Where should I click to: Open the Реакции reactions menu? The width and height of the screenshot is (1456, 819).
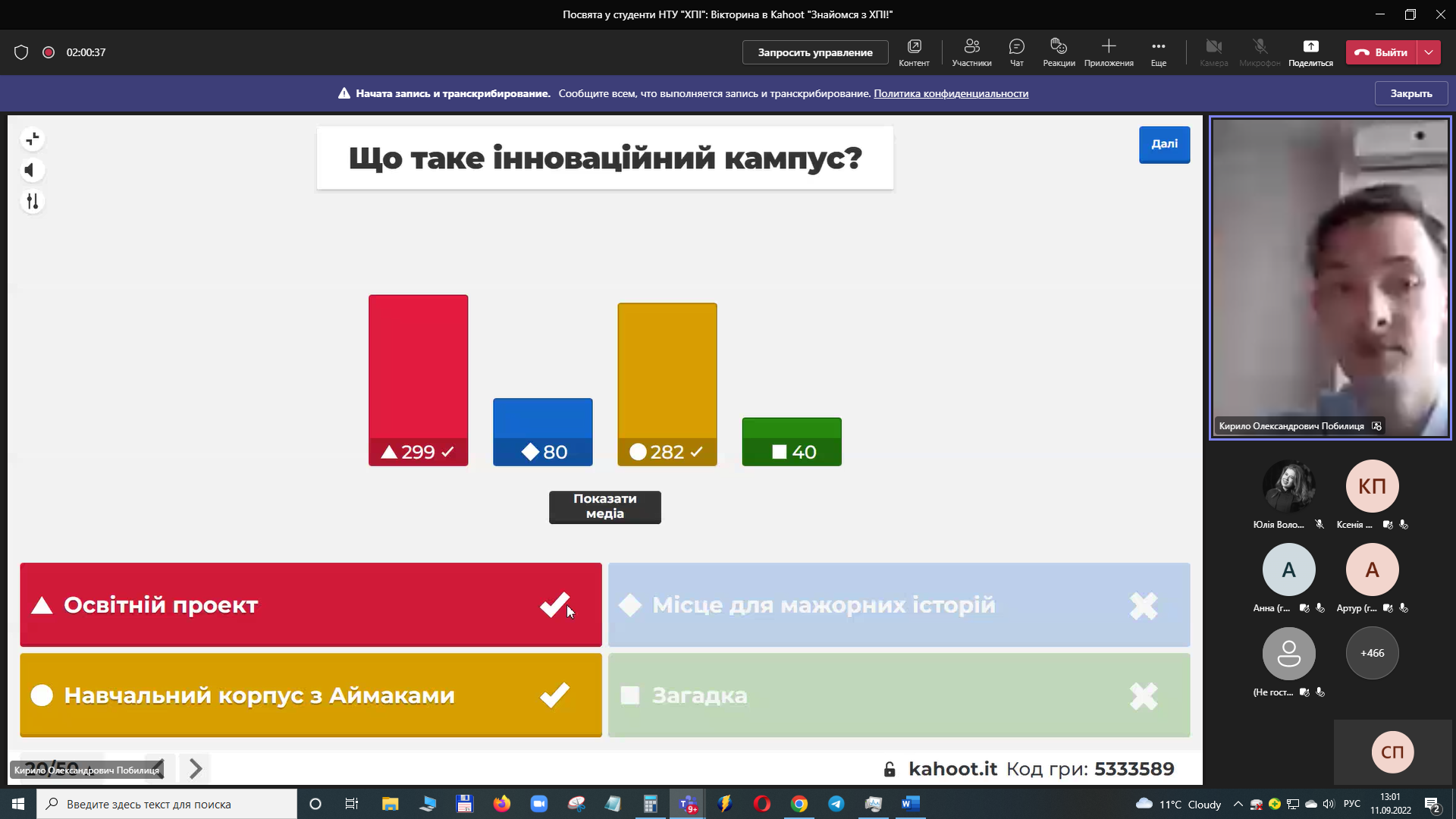(x=1059, y=52)
